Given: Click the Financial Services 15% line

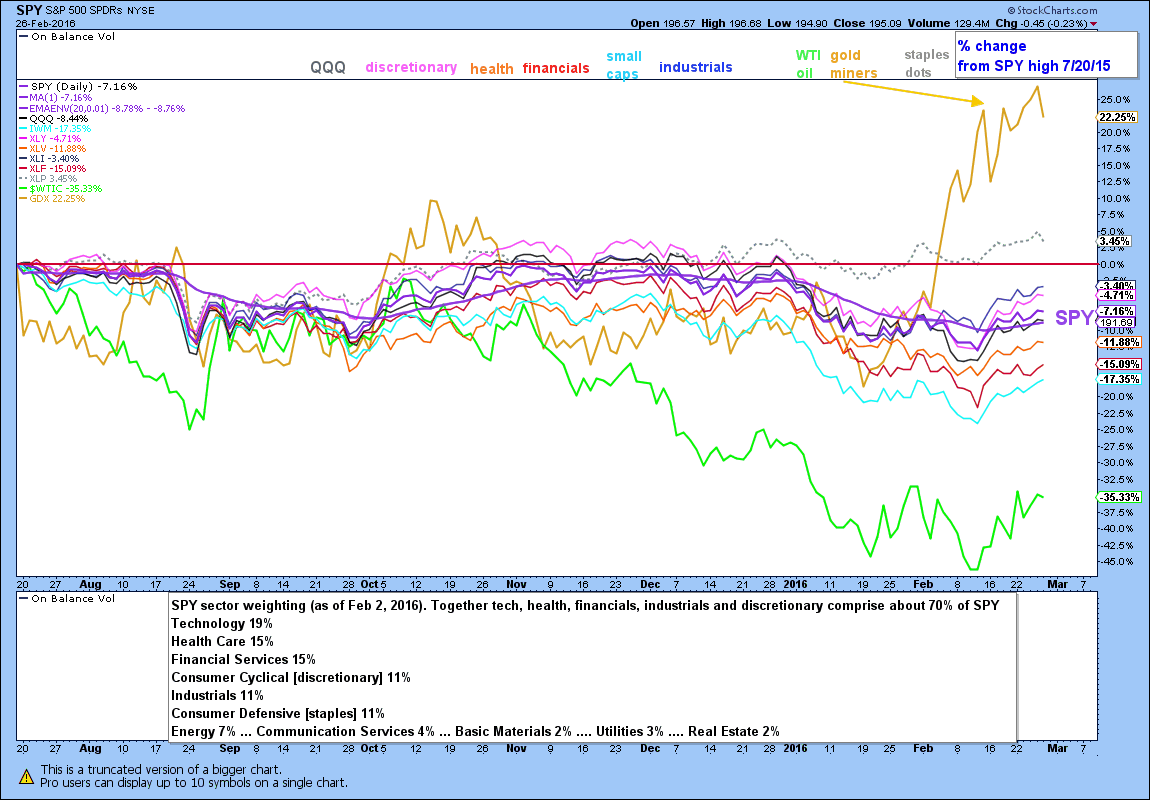Looking at the screenshot, I should [243, 660].
